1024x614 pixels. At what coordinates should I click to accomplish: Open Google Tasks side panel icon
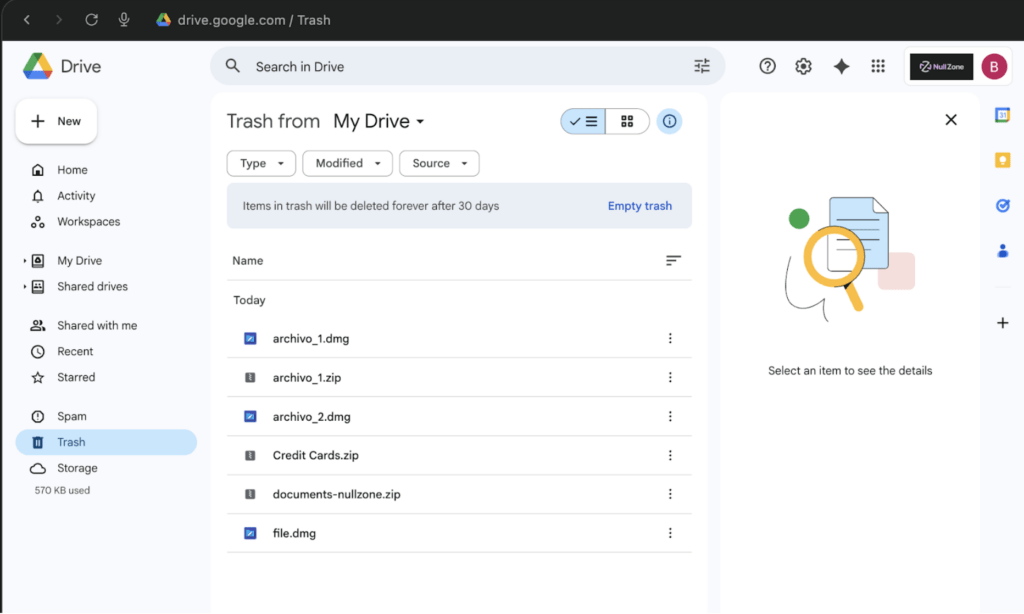click(1002, 205)
